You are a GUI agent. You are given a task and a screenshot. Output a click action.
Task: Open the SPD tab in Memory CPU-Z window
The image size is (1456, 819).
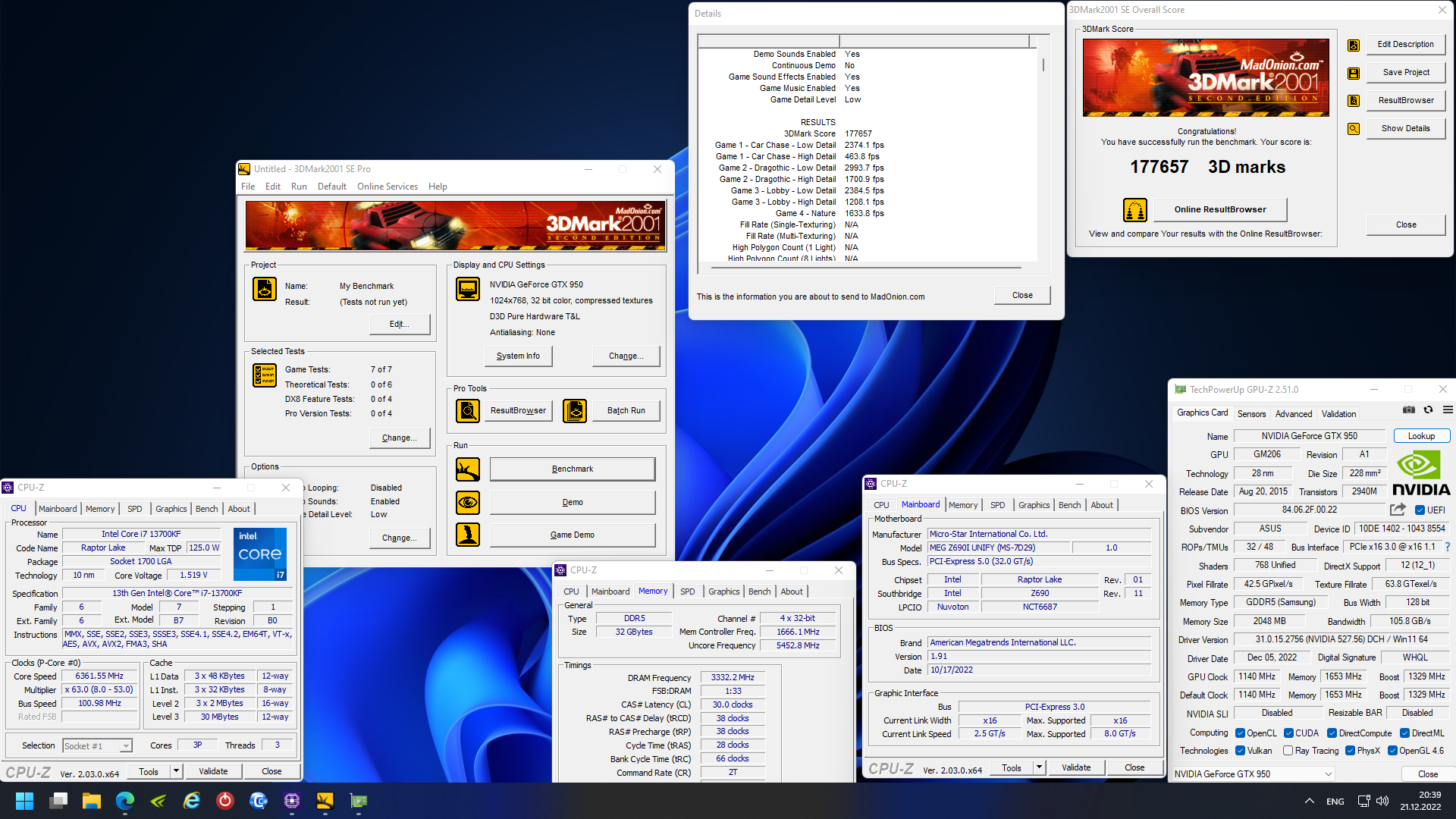(x=688, y=591)
